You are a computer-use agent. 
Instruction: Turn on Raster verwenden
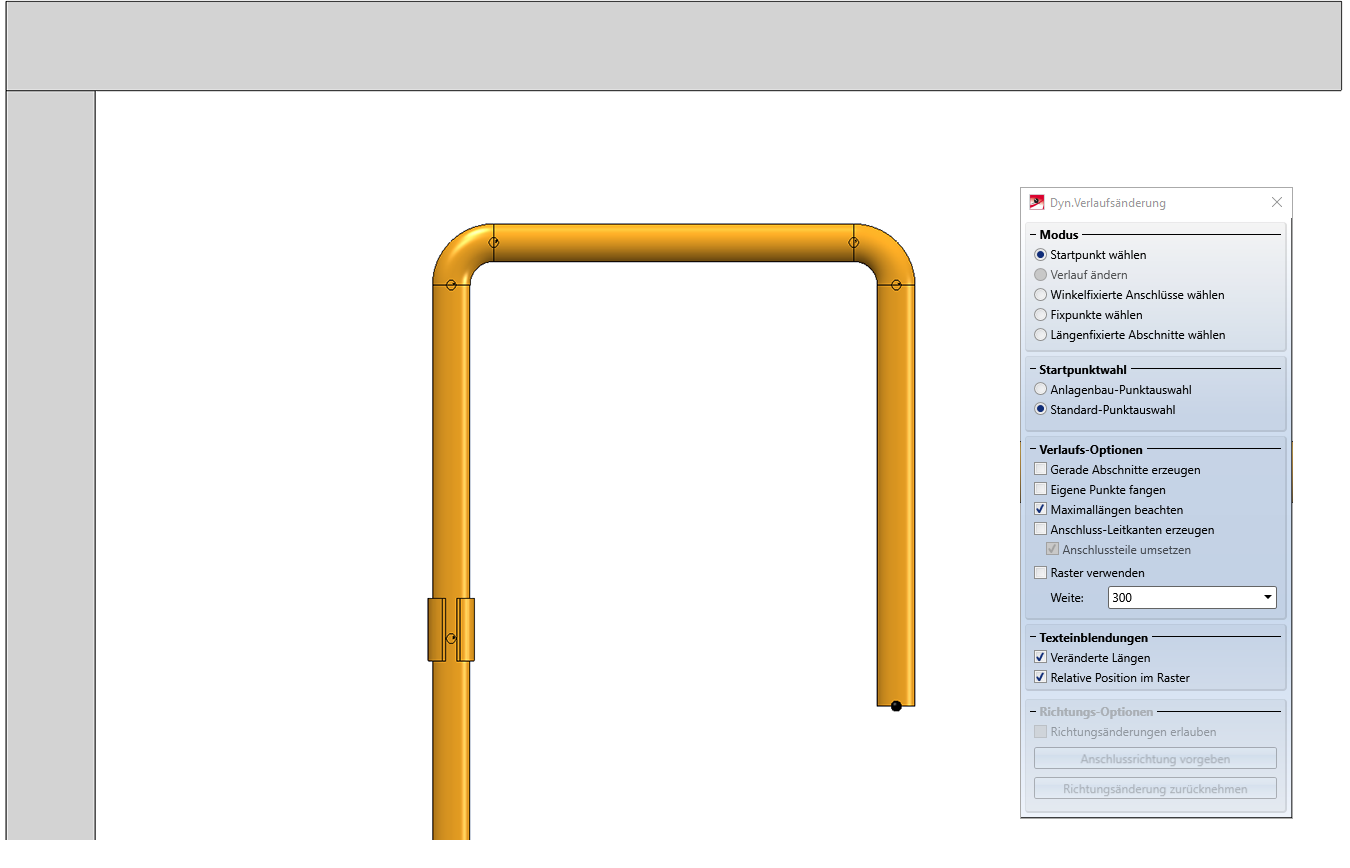coord(1041,573)
